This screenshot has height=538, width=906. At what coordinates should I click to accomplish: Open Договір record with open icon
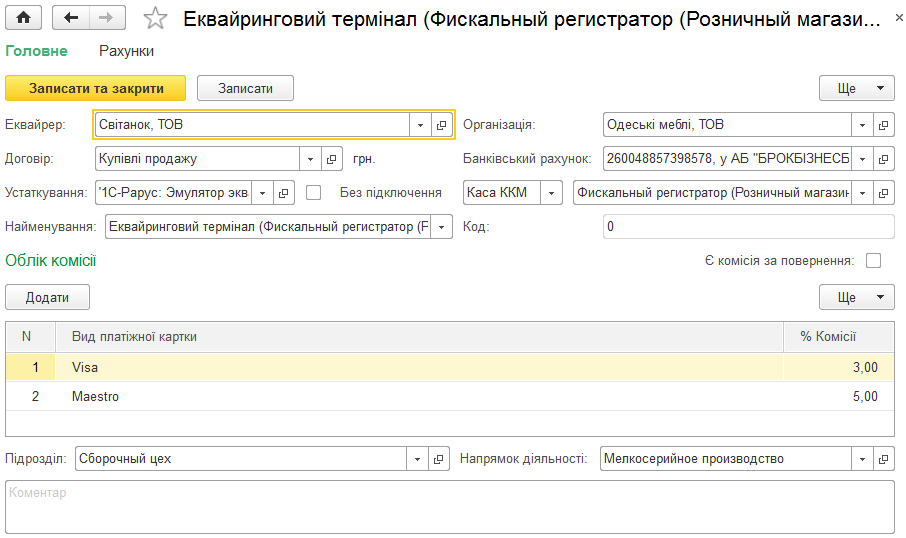(332, 159)
